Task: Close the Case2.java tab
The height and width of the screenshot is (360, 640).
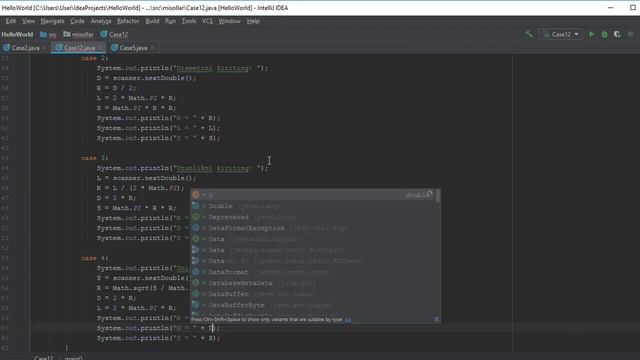Action: [44, 48]
